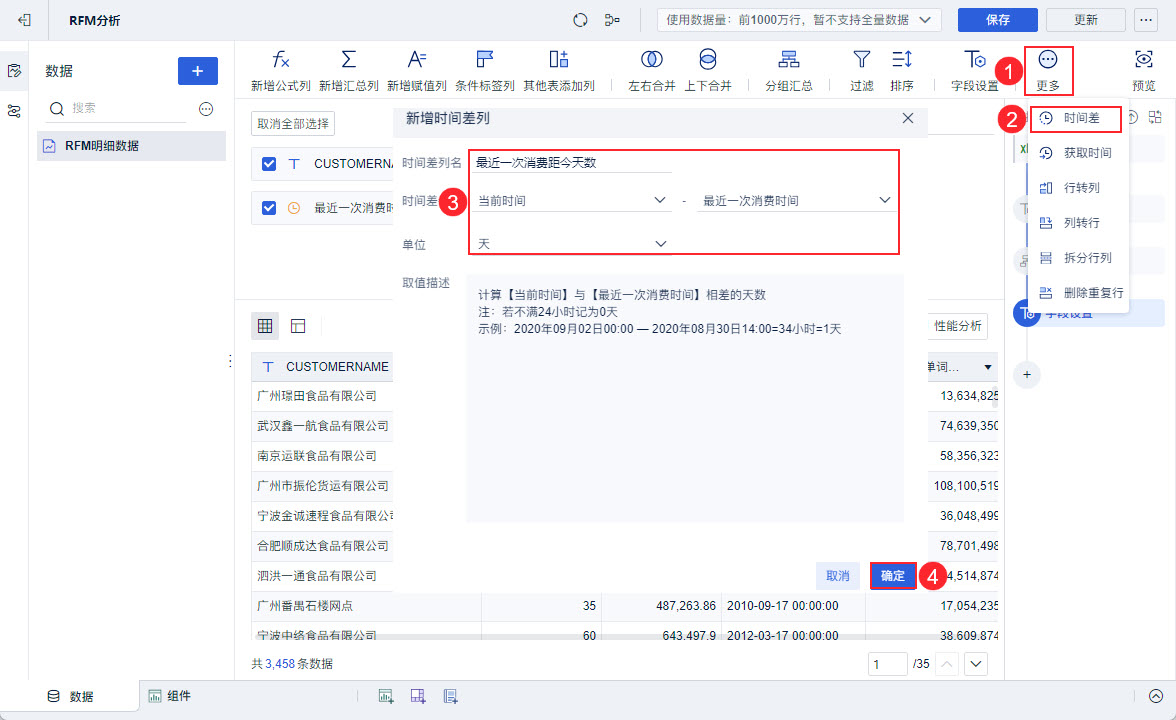
Task: Open the 单位 天 dropdown
Action: (x=571, y=244)
